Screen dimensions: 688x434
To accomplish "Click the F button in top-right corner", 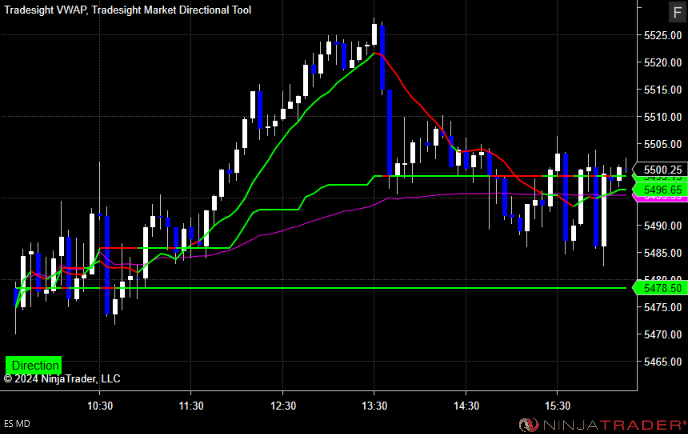I will pyautogui.click(x=677, y=12).
